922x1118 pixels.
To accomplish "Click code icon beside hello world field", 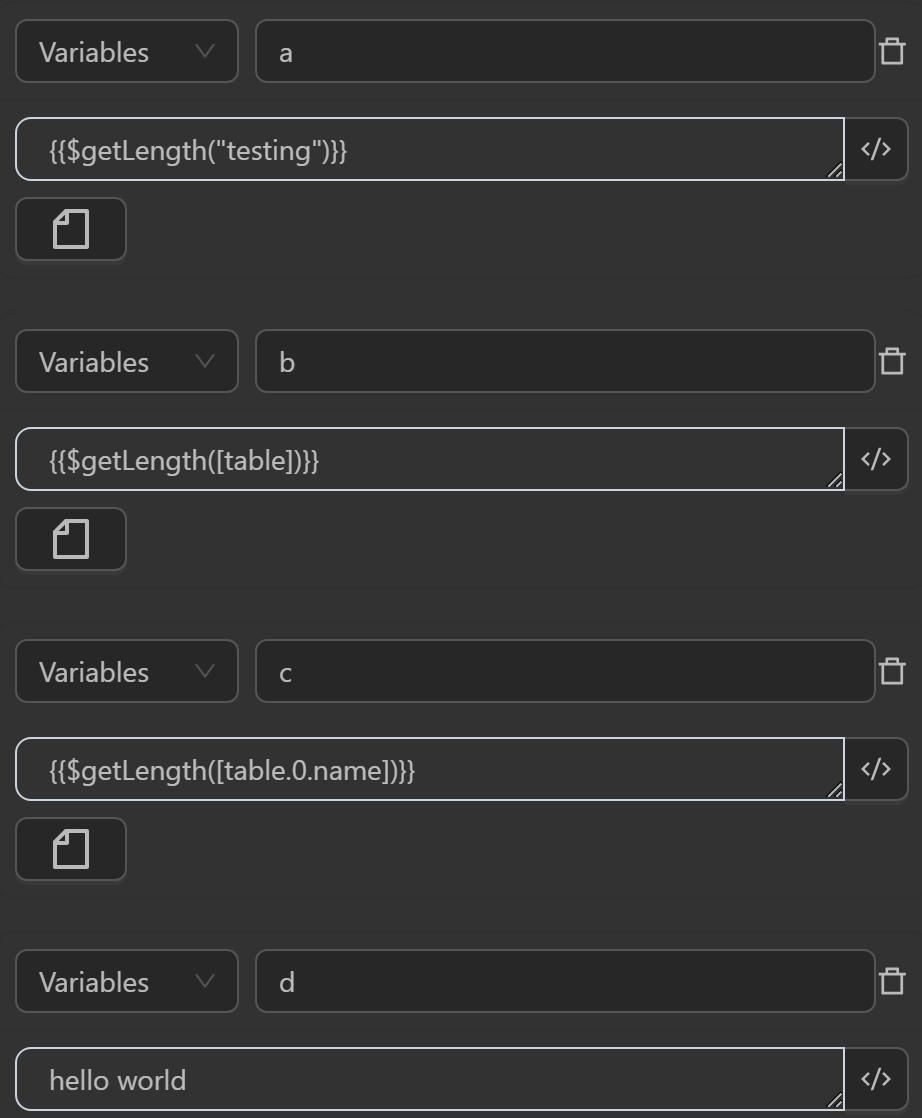I will 876,1079.
